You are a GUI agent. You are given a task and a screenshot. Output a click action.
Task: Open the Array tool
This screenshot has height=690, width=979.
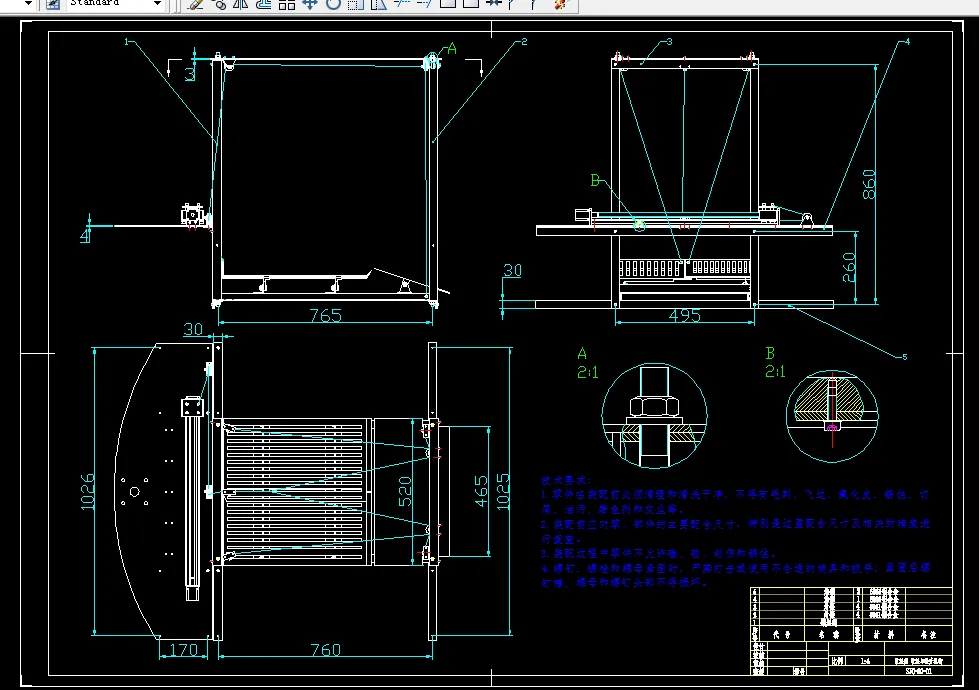(287, 4)
